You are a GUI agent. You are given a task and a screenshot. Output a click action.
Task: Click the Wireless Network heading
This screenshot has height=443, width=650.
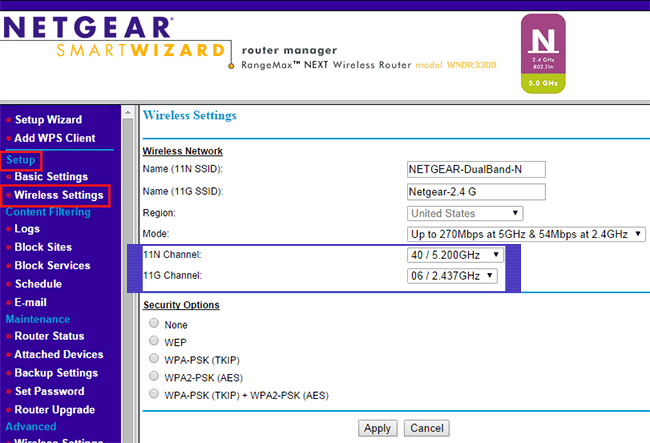[182, 151]
